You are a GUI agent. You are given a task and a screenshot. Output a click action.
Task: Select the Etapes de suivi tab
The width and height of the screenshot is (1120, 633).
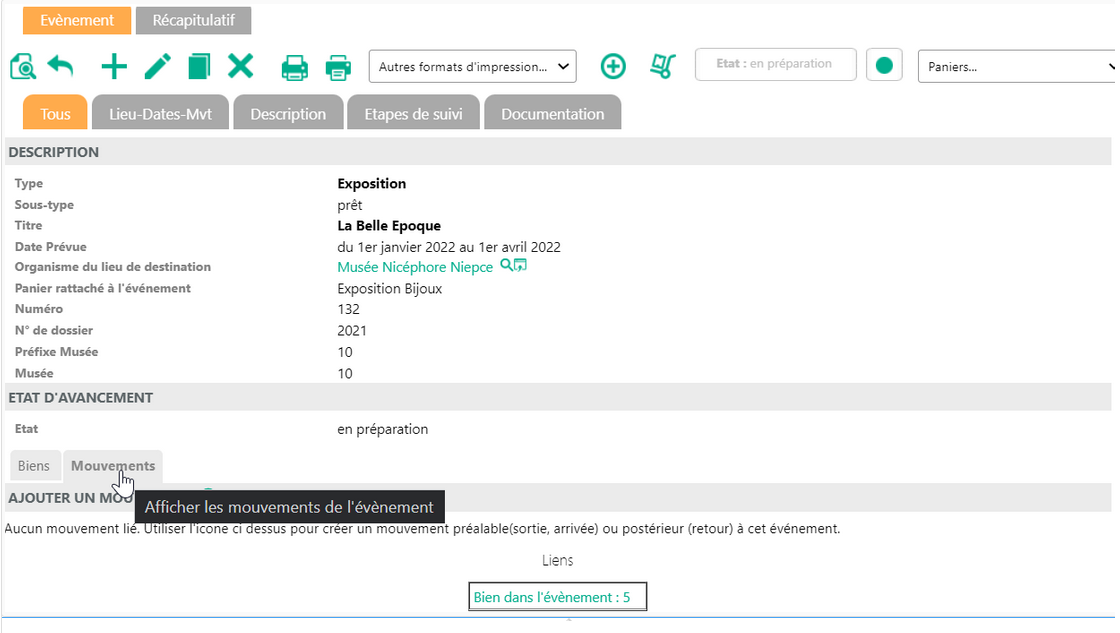[413, 114]
